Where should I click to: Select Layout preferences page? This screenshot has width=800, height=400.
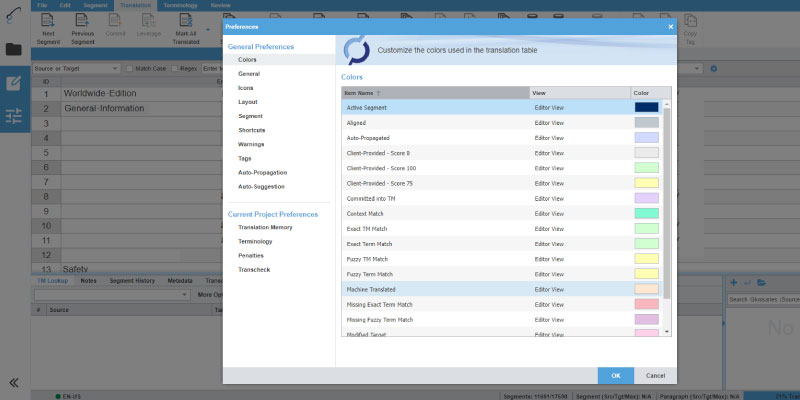[x=247, y=102]
